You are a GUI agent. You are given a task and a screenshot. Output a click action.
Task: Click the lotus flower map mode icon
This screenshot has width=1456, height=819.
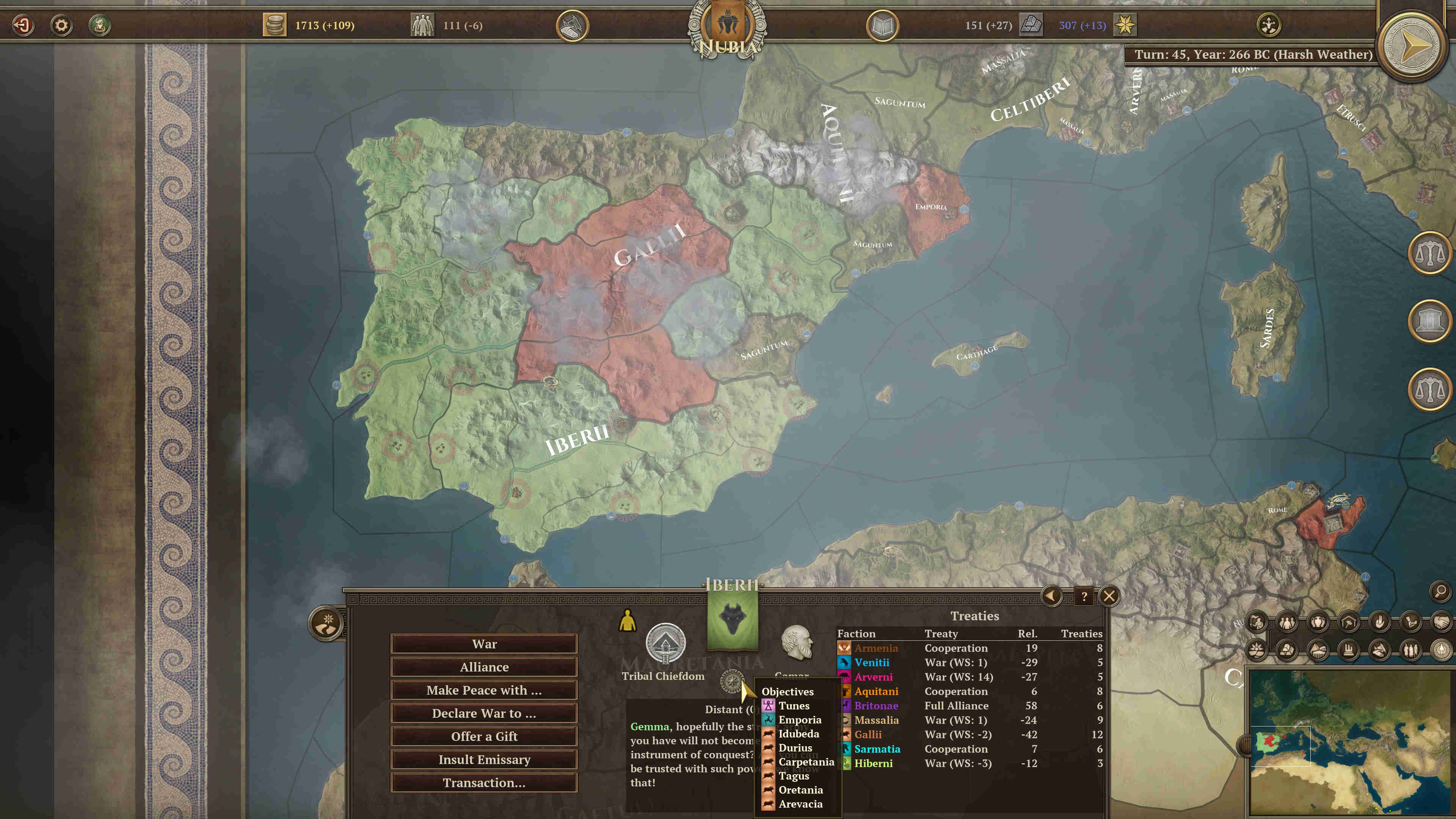1257,650
